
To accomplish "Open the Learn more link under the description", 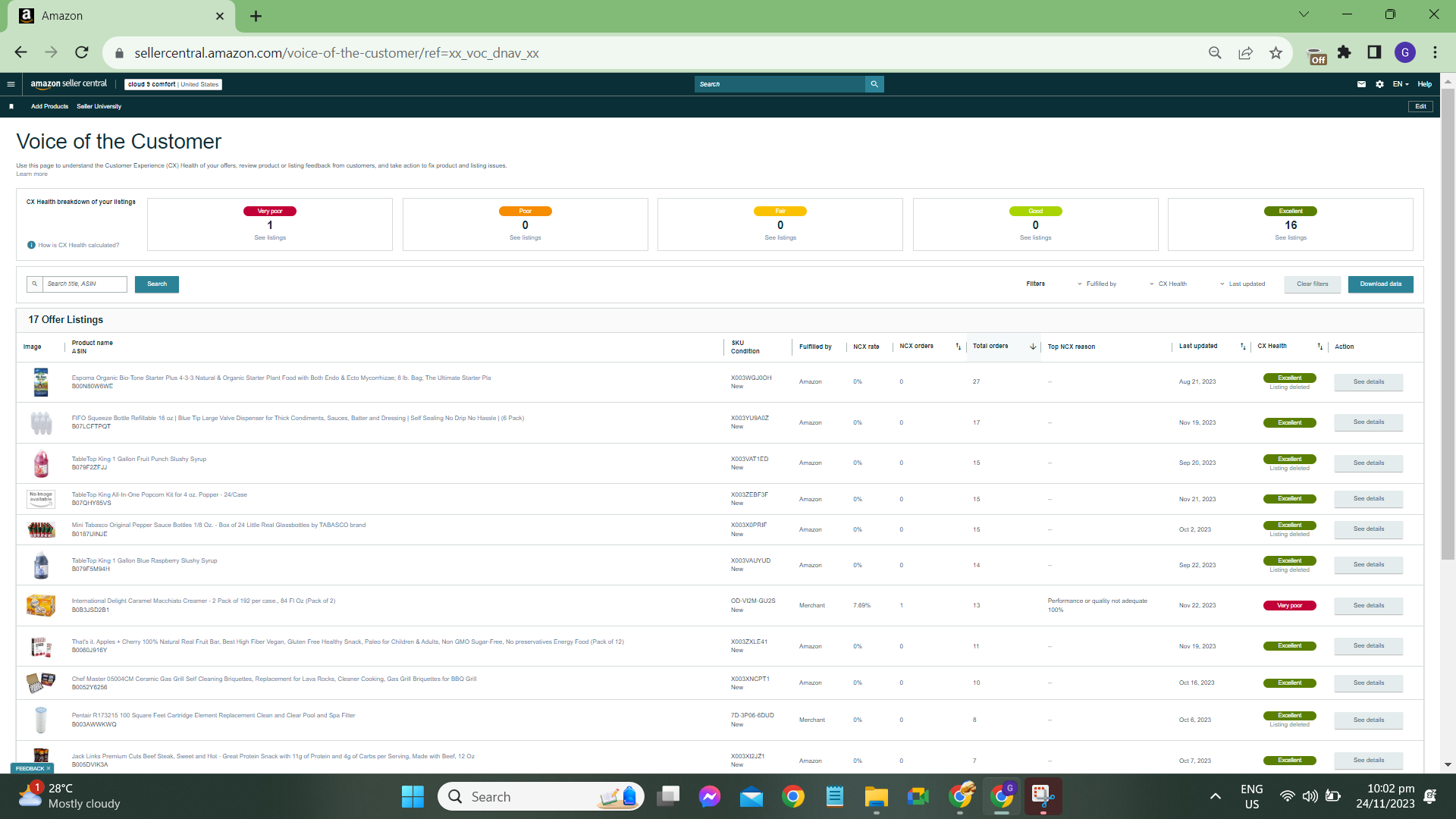I will (32, 174).
